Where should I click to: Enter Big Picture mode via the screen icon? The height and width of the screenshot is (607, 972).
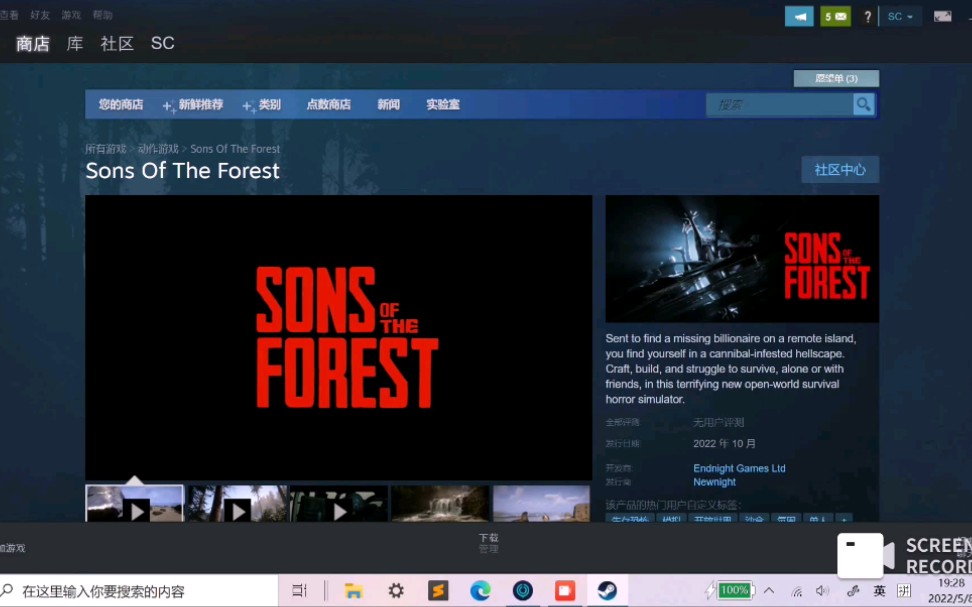tap(941, 16)
